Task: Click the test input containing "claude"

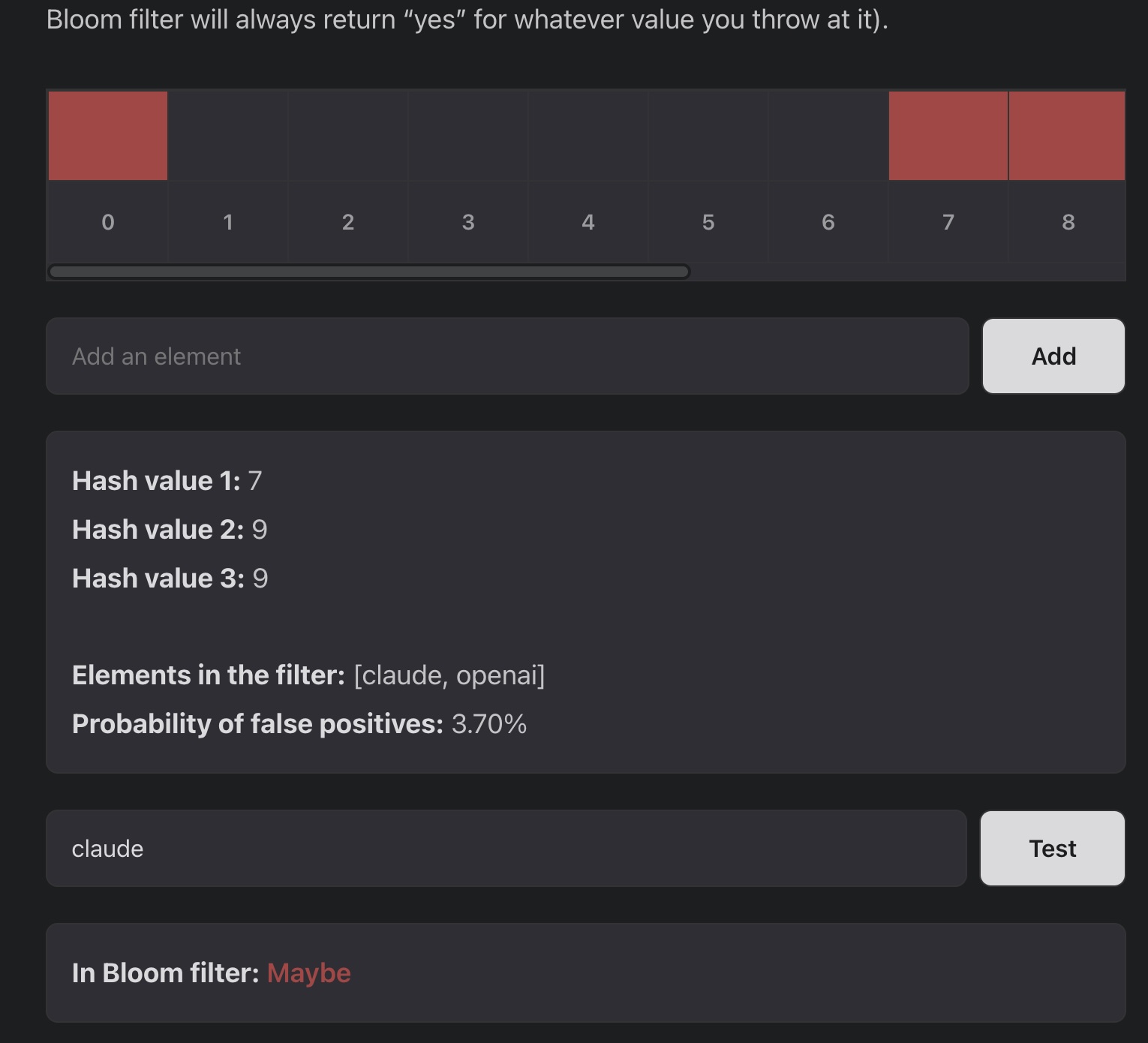Action: click(x=506, y=849)
